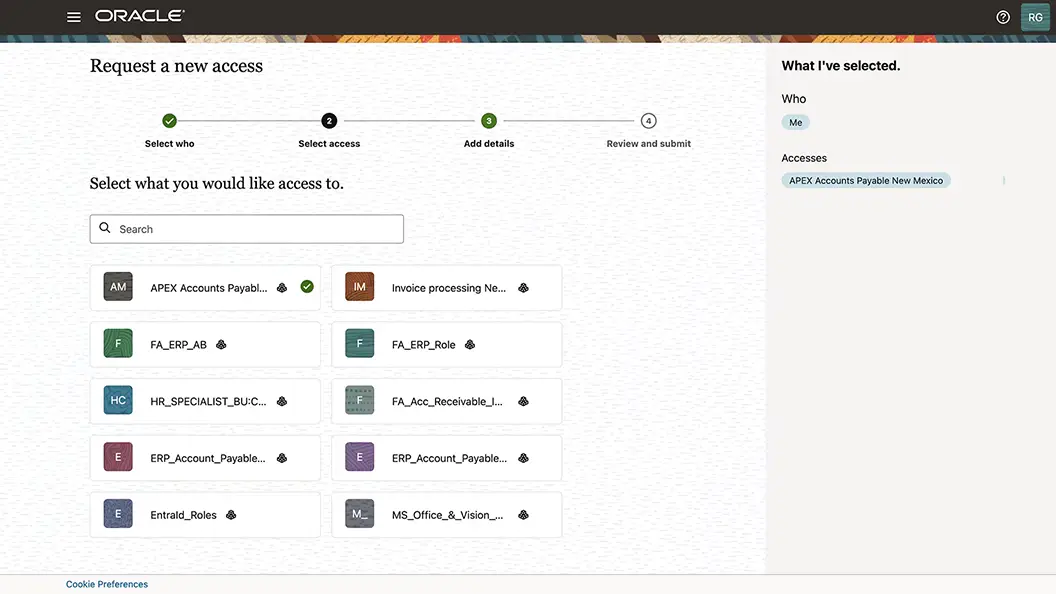Click role icon beside FA_ERP_AB

pos(221,344)
